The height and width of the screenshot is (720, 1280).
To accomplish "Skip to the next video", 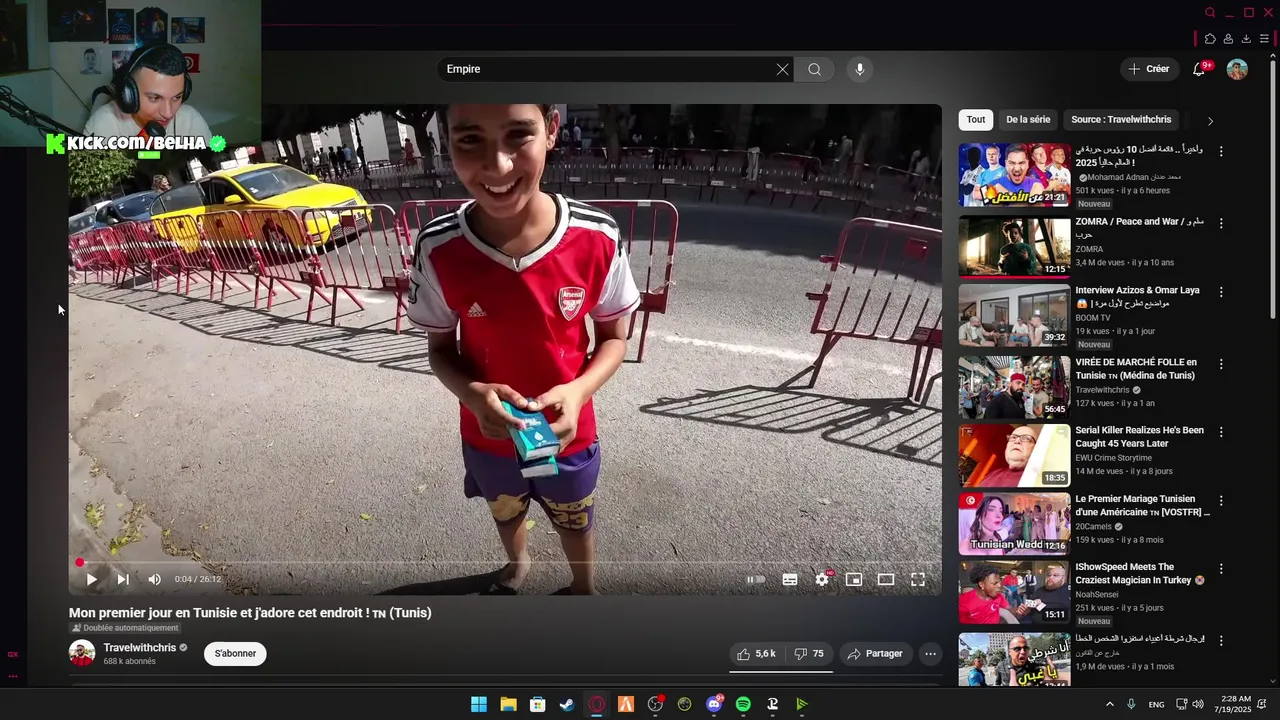I will [123, 579].
